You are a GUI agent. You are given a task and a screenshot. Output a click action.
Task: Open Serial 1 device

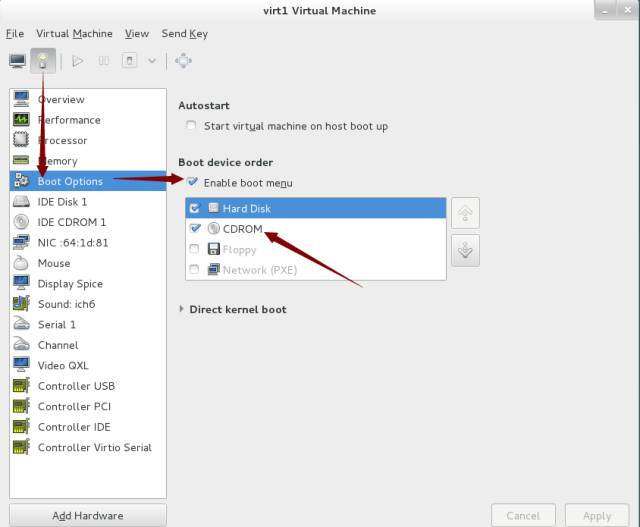click(x=88, y=324)
